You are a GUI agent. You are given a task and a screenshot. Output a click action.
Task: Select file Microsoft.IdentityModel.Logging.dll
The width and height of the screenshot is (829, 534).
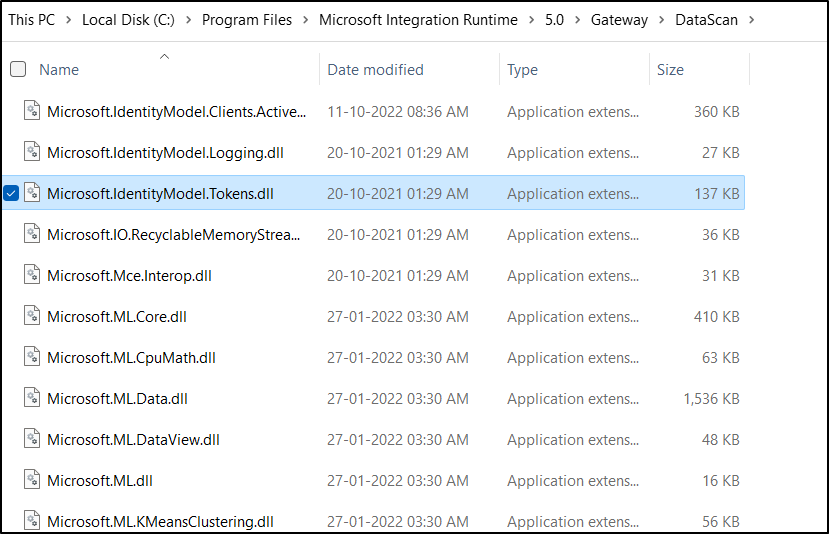point(165,153)
